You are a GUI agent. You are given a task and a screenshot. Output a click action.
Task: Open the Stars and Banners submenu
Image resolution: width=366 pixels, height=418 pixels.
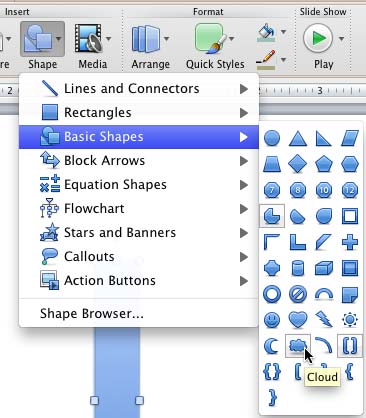click(x=139, y=233)
